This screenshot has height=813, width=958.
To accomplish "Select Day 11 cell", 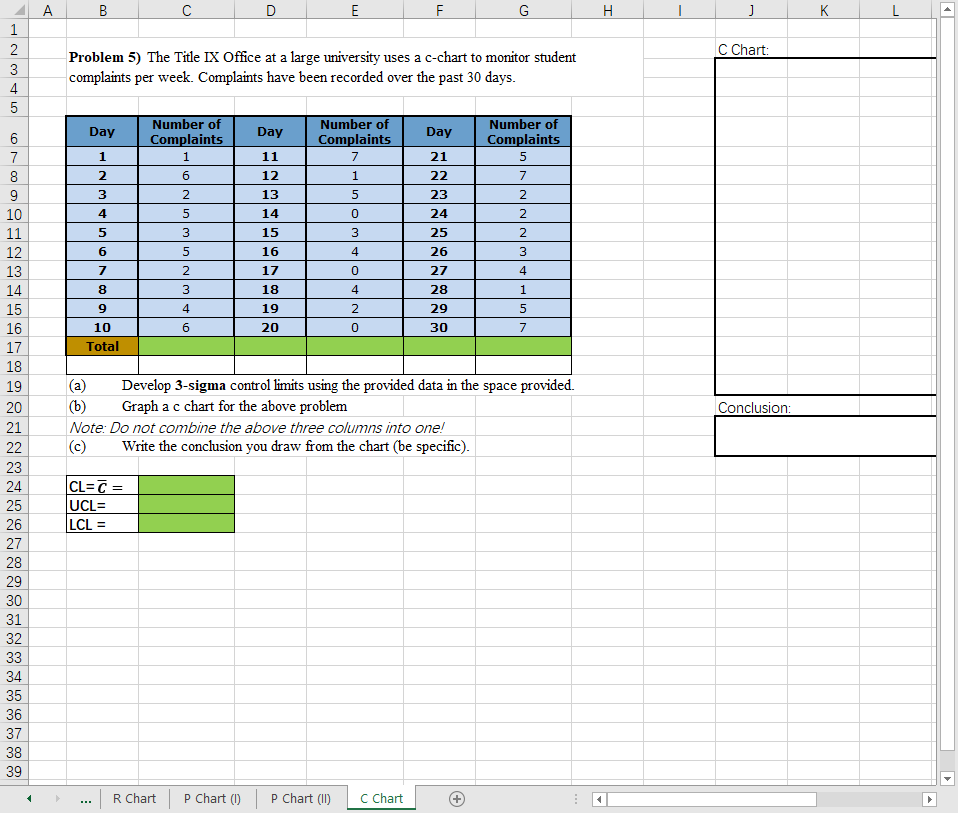I will click(x=270, y=156).
